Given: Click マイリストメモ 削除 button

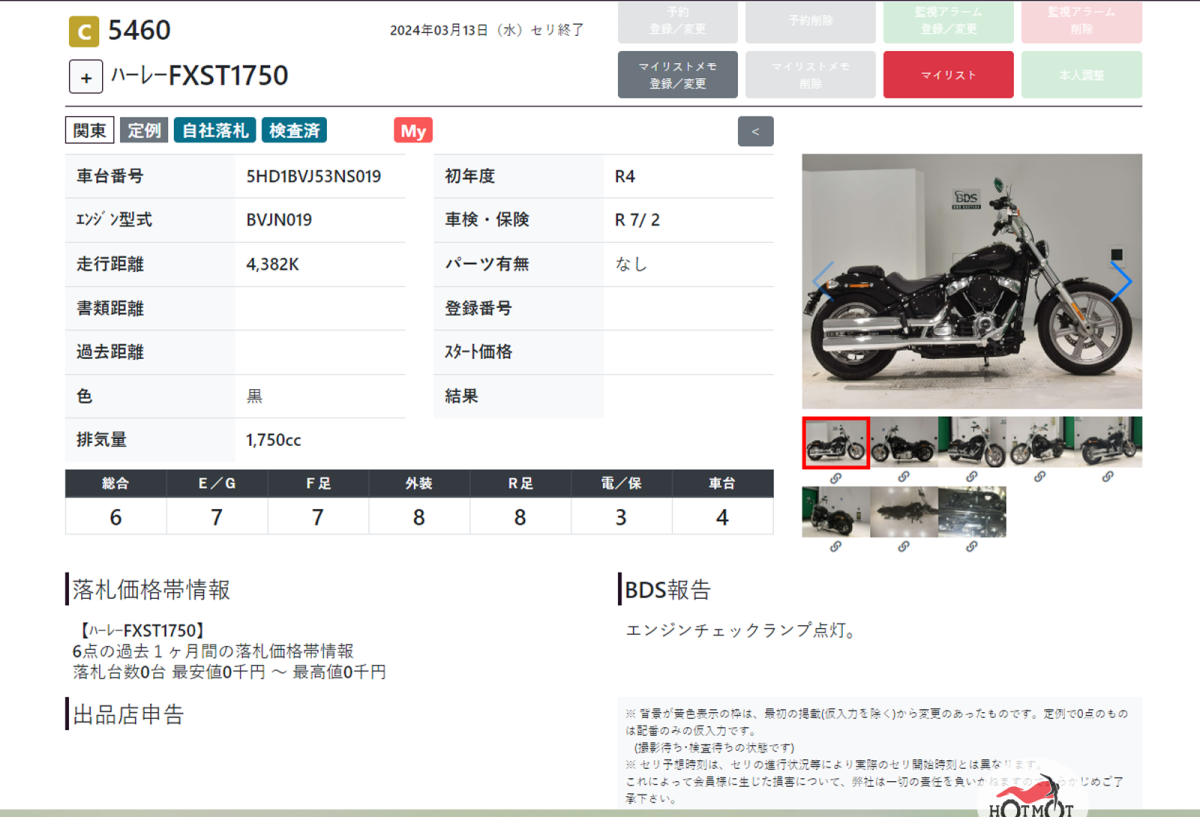Looking at the screenshot, I should (x=810, y=75).
